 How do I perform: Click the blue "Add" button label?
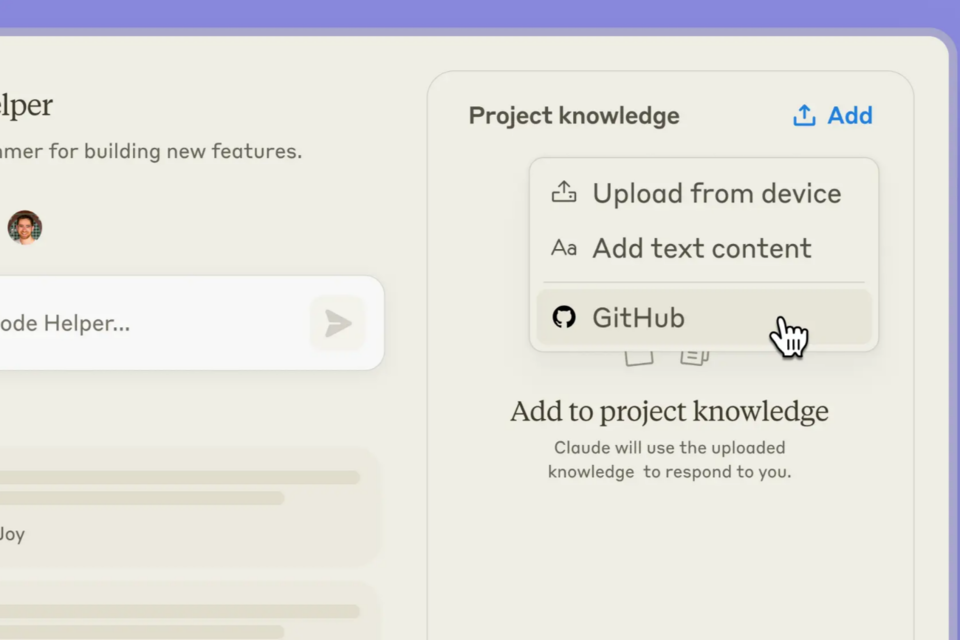pos(850,116)
